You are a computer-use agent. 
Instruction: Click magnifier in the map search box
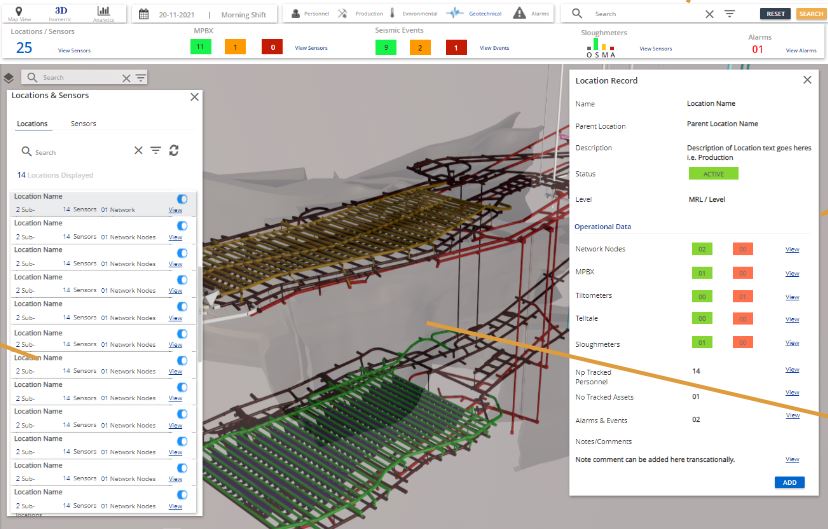(32, 78)
